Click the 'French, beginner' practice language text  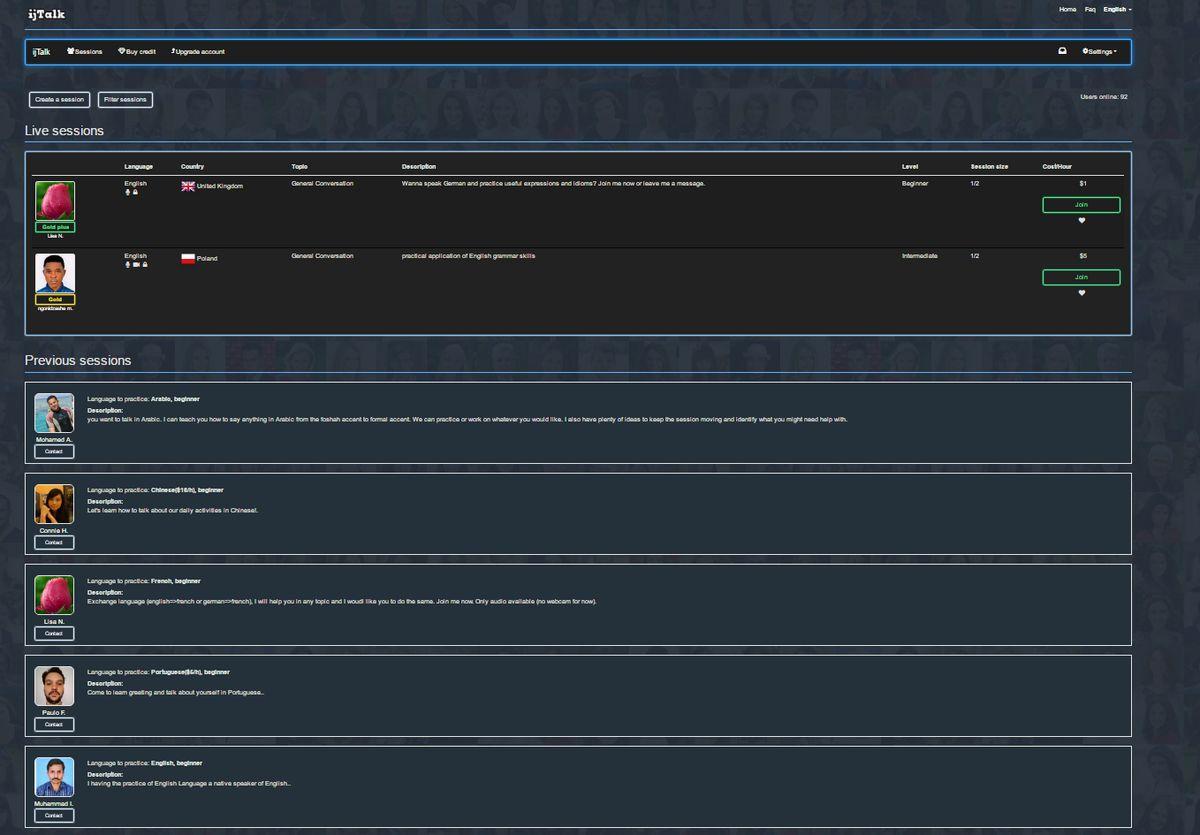coord(176,581)
